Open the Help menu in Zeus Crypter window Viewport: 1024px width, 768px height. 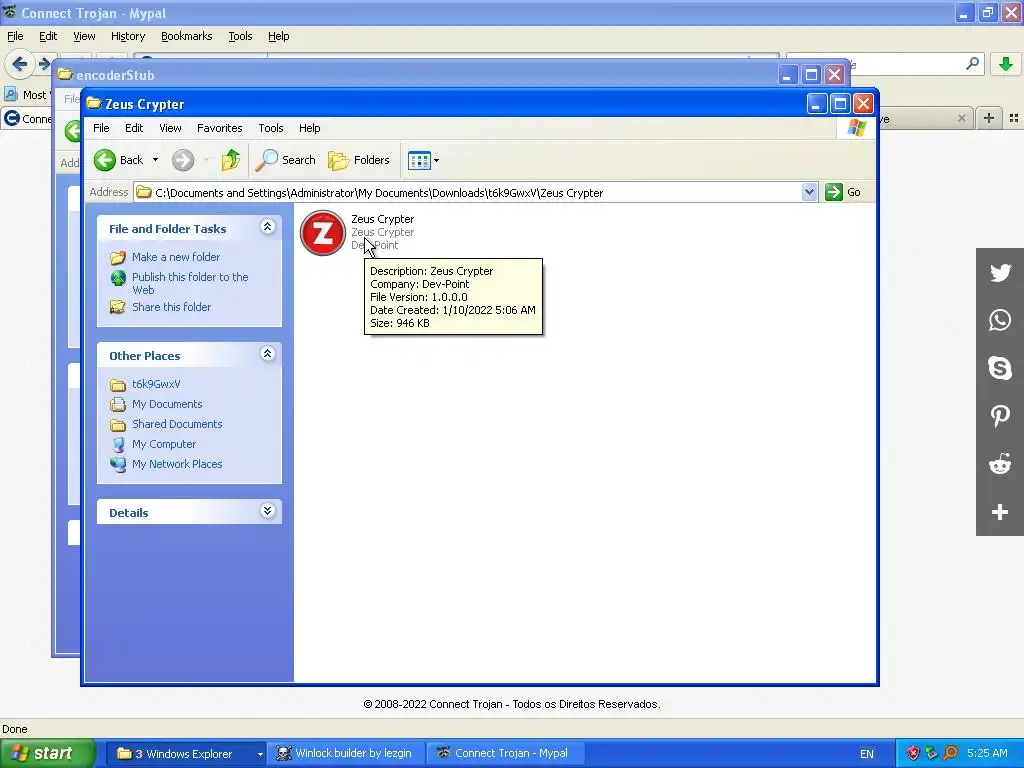pyautogui.click(x=310, y=128)
